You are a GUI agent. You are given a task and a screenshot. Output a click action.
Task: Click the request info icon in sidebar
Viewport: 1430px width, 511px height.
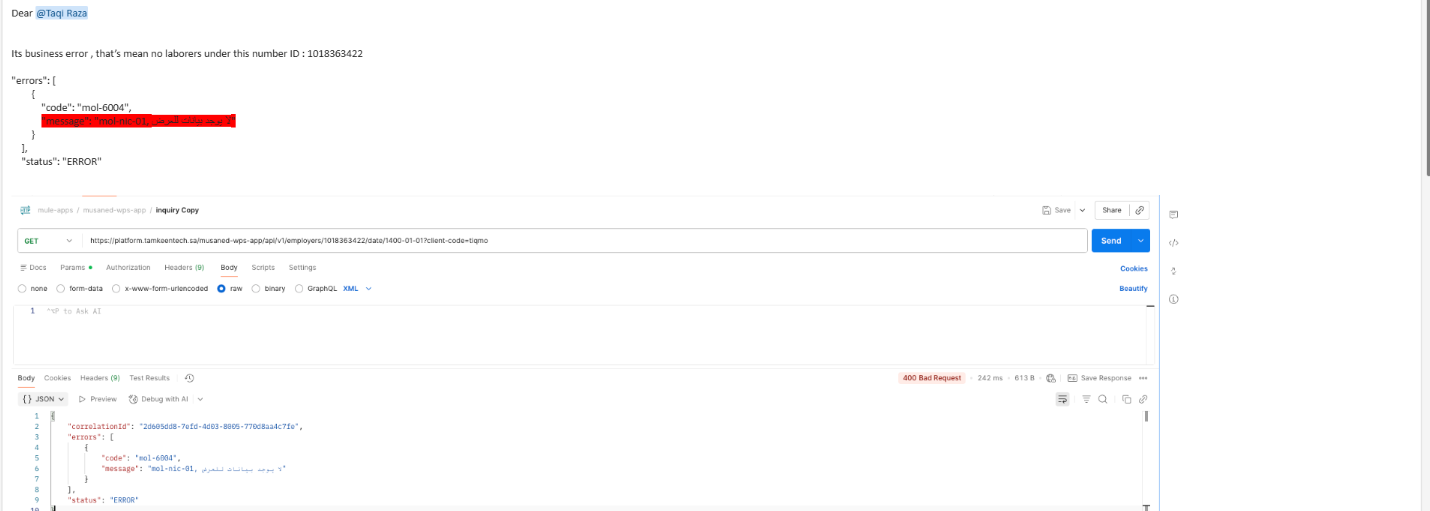1173,299
